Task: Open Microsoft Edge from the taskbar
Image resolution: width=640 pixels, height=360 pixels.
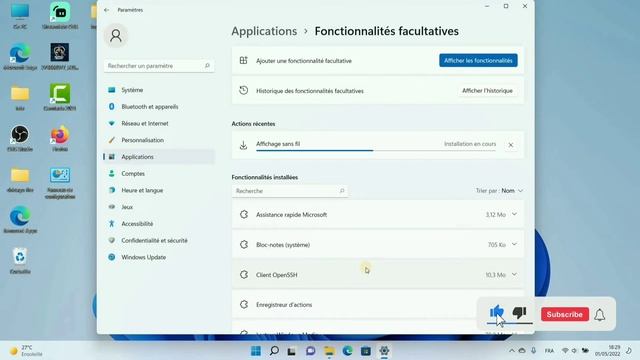Action: 347,351
